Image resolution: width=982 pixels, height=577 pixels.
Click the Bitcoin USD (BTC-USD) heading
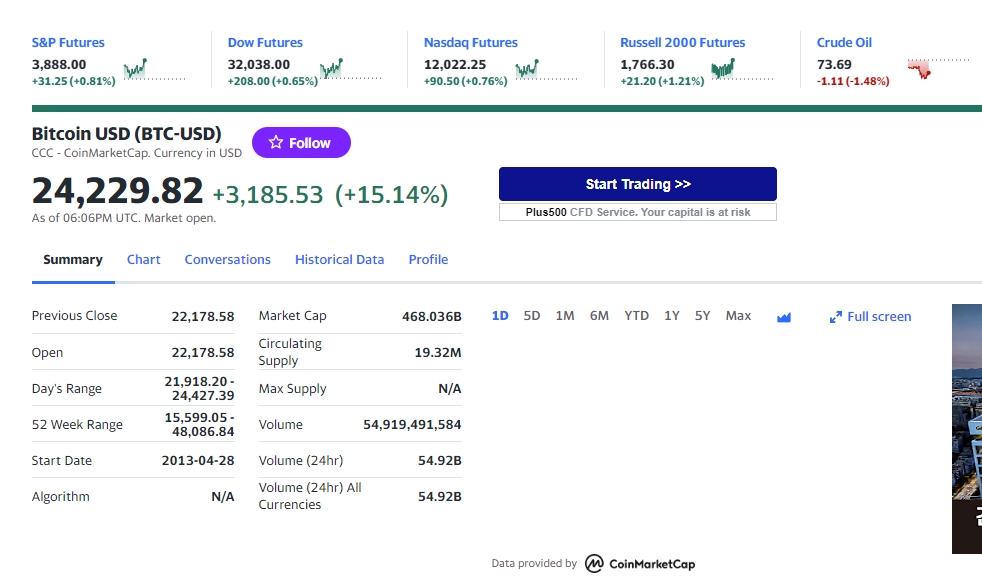click(x=127, y=133)
